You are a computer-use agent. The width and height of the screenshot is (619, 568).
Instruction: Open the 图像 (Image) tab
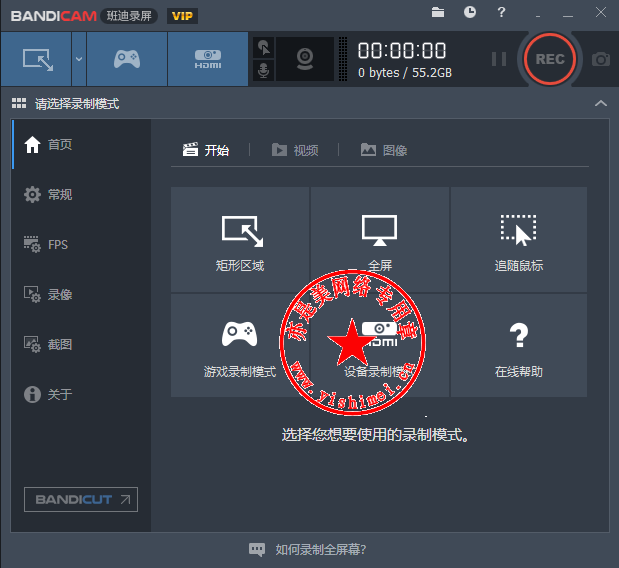(384, 150)
